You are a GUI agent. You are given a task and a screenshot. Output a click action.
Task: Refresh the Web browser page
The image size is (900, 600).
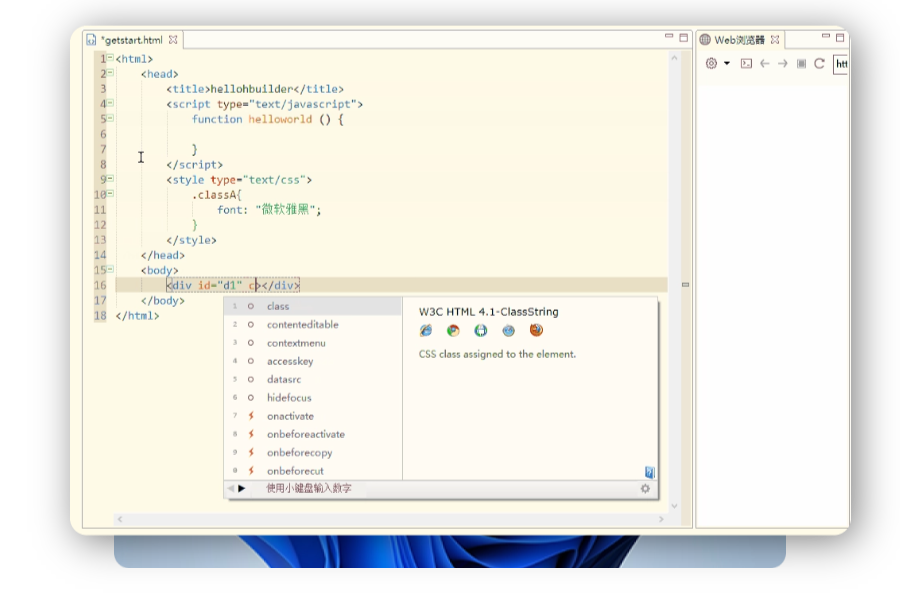(819, 64)
